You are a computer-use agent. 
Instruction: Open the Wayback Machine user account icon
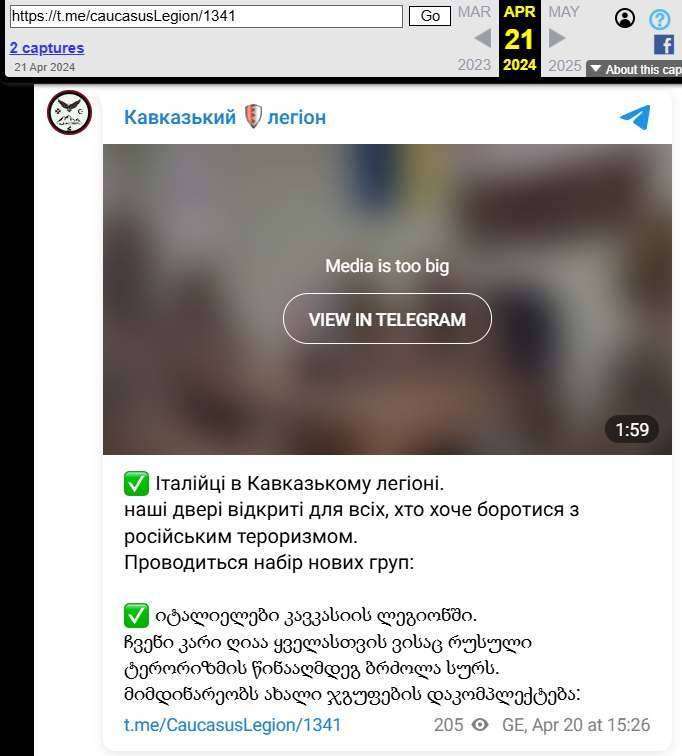tap(625, 18)
